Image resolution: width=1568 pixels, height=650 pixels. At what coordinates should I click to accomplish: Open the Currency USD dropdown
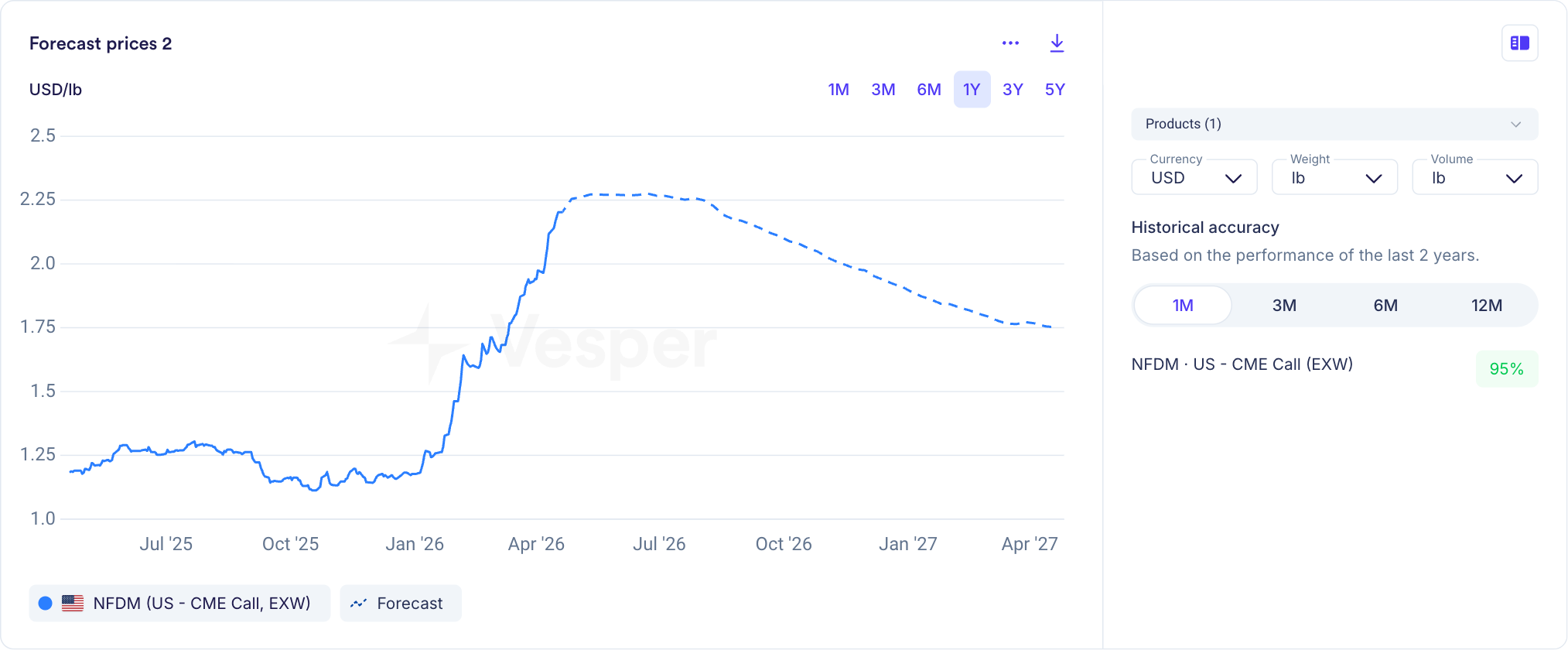click(1194, 178)
